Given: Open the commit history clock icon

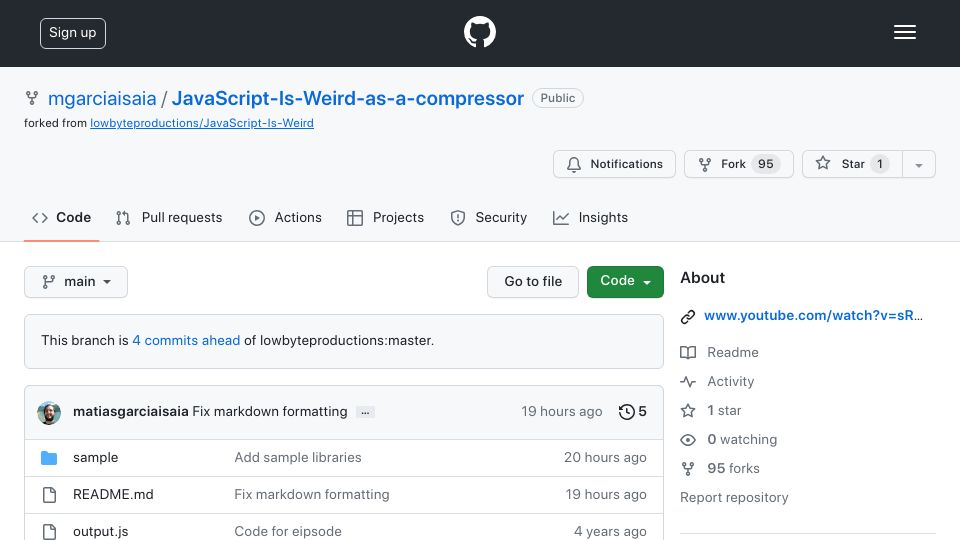Looking at the screenshot, I should tap(626, 411).
